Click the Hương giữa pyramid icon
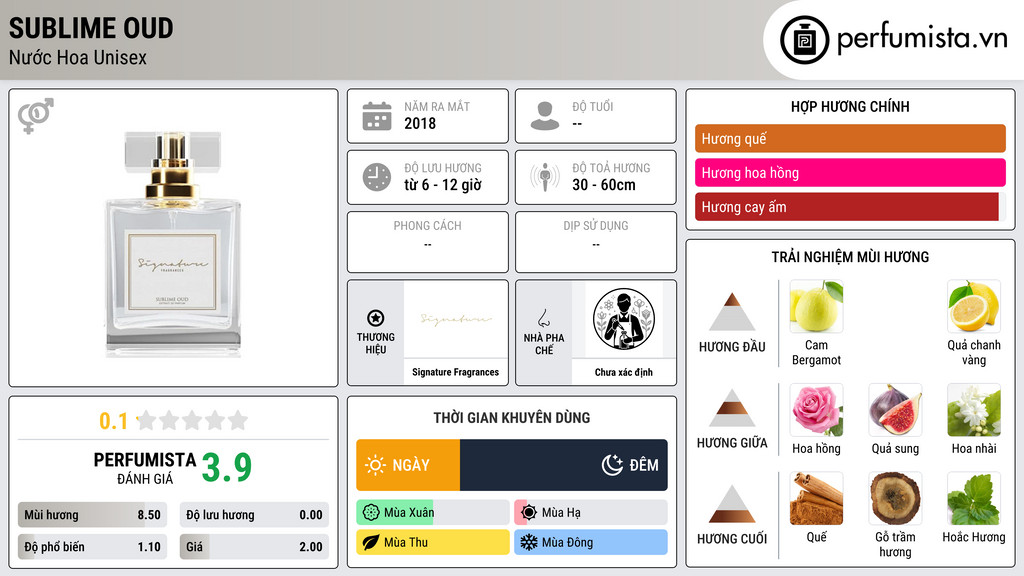 pos(732,408)
